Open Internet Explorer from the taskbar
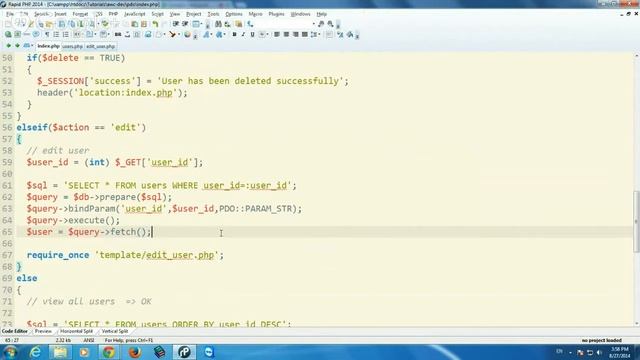This screenshot has height=360, width=640. [36, 352]
